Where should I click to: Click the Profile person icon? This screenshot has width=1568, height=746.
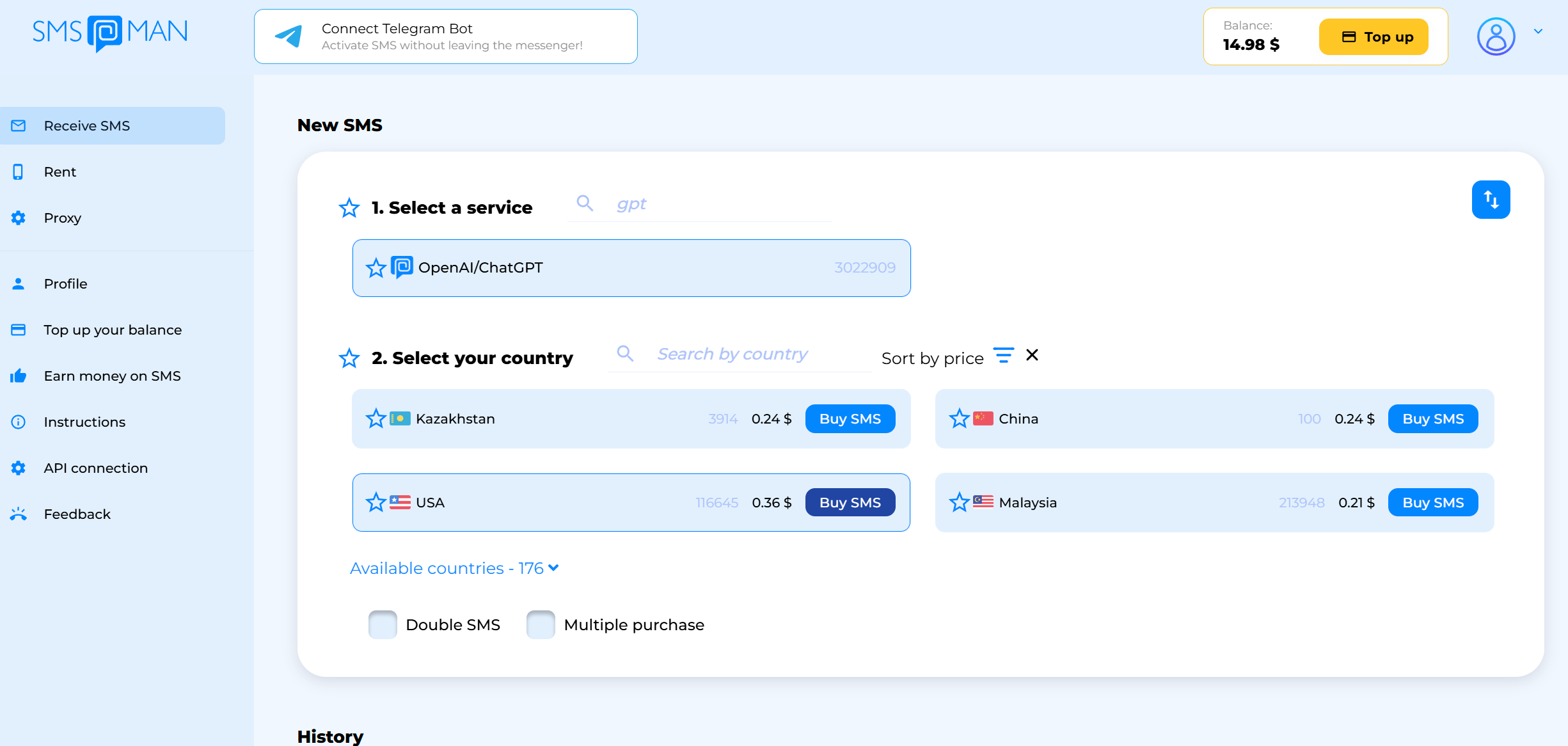pyautogui.click(x=19, y=283)
